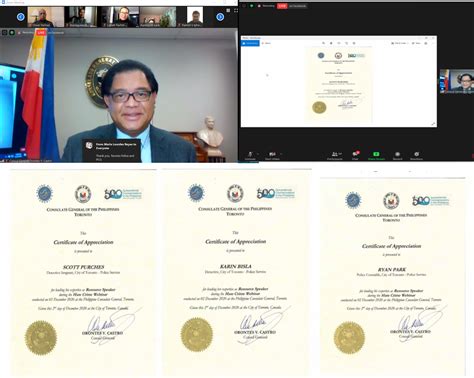Go to previous participants in left Zoom strip

click(21, 17)
